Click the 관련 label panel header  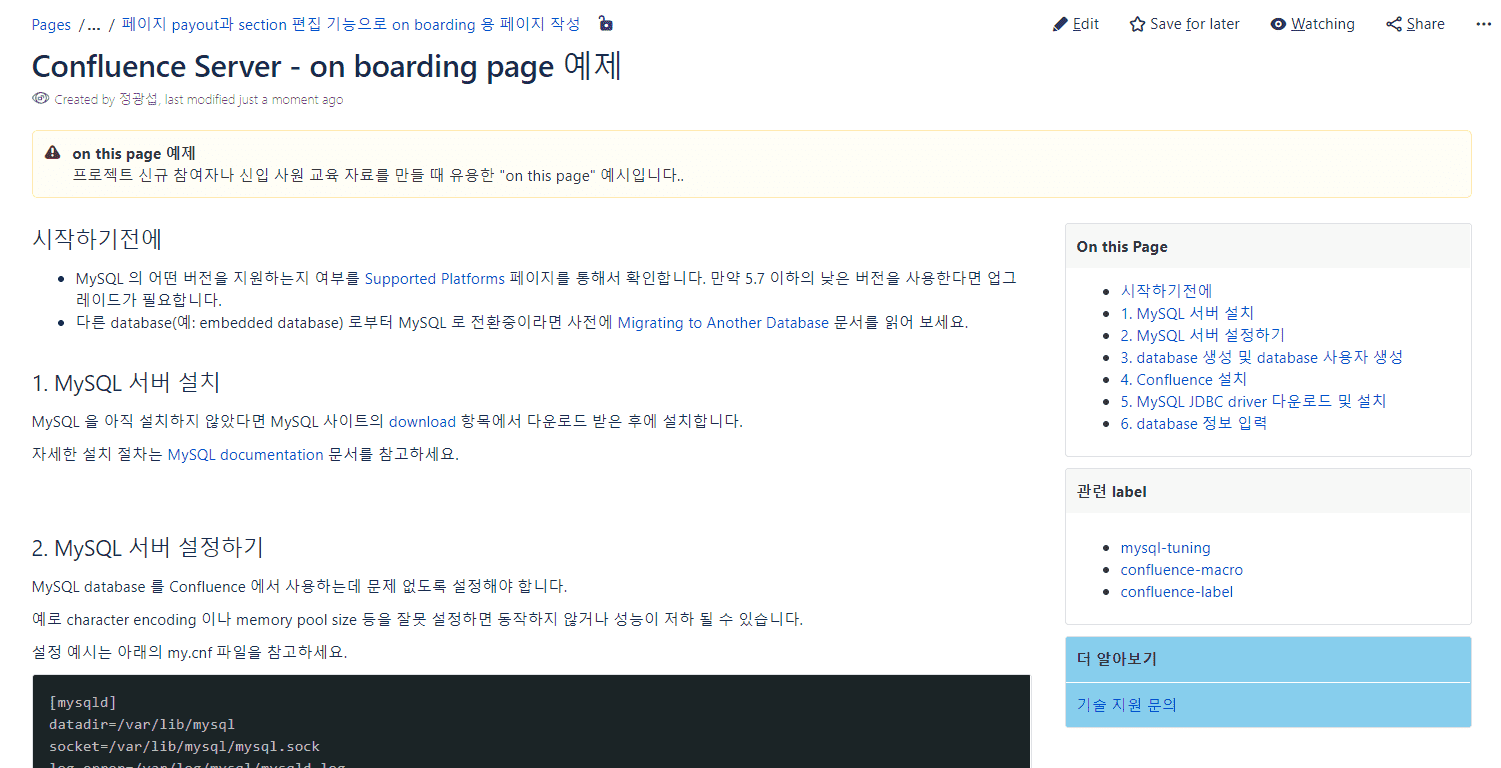1268,491
